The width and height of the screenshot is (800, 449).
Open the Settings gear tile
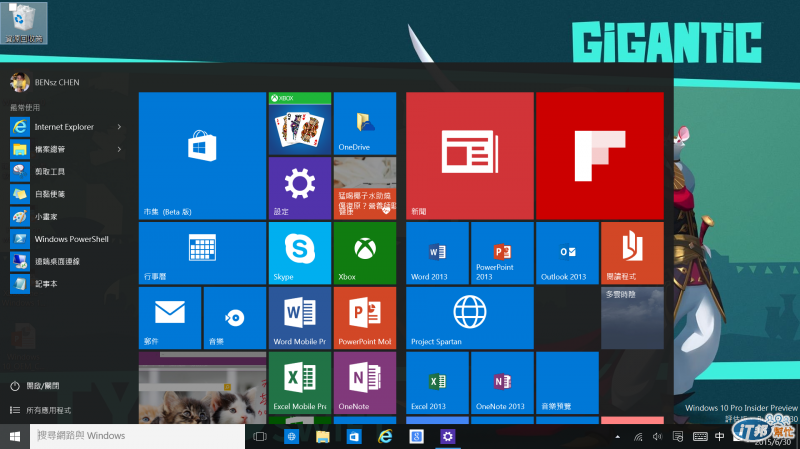coord(300,188)
